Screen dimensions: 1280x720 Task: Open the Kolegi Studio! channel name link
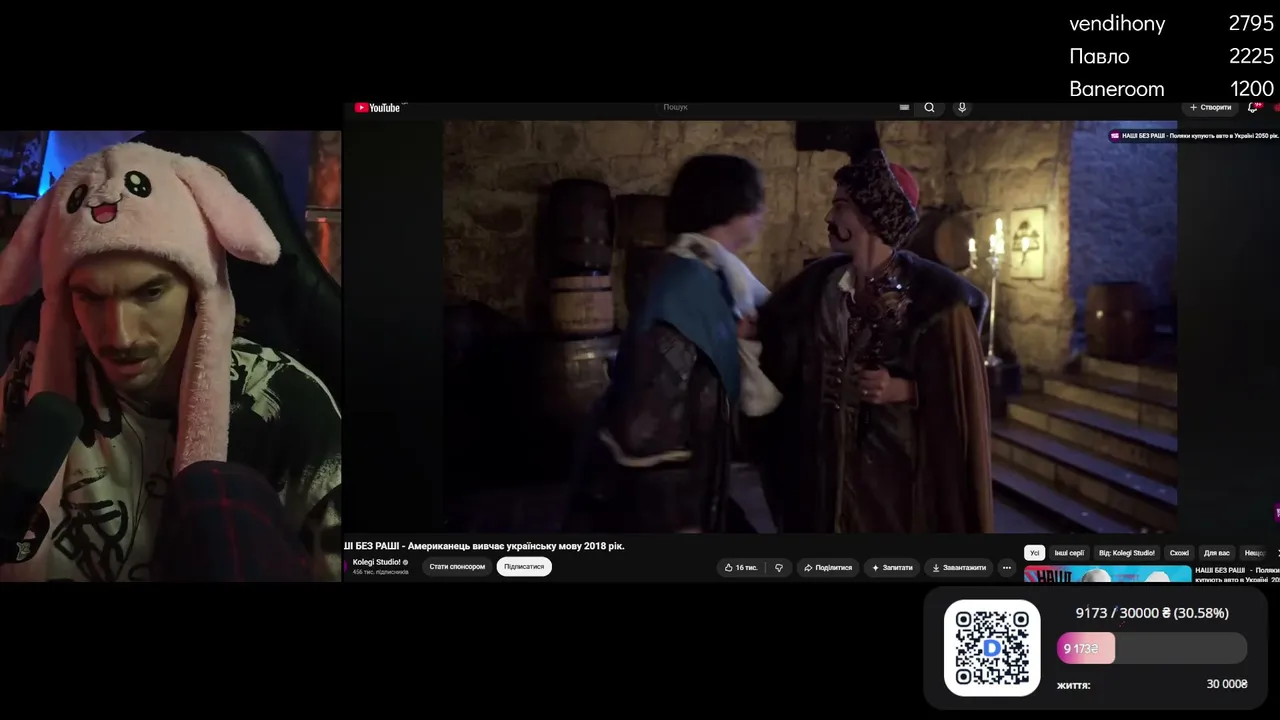377,562
